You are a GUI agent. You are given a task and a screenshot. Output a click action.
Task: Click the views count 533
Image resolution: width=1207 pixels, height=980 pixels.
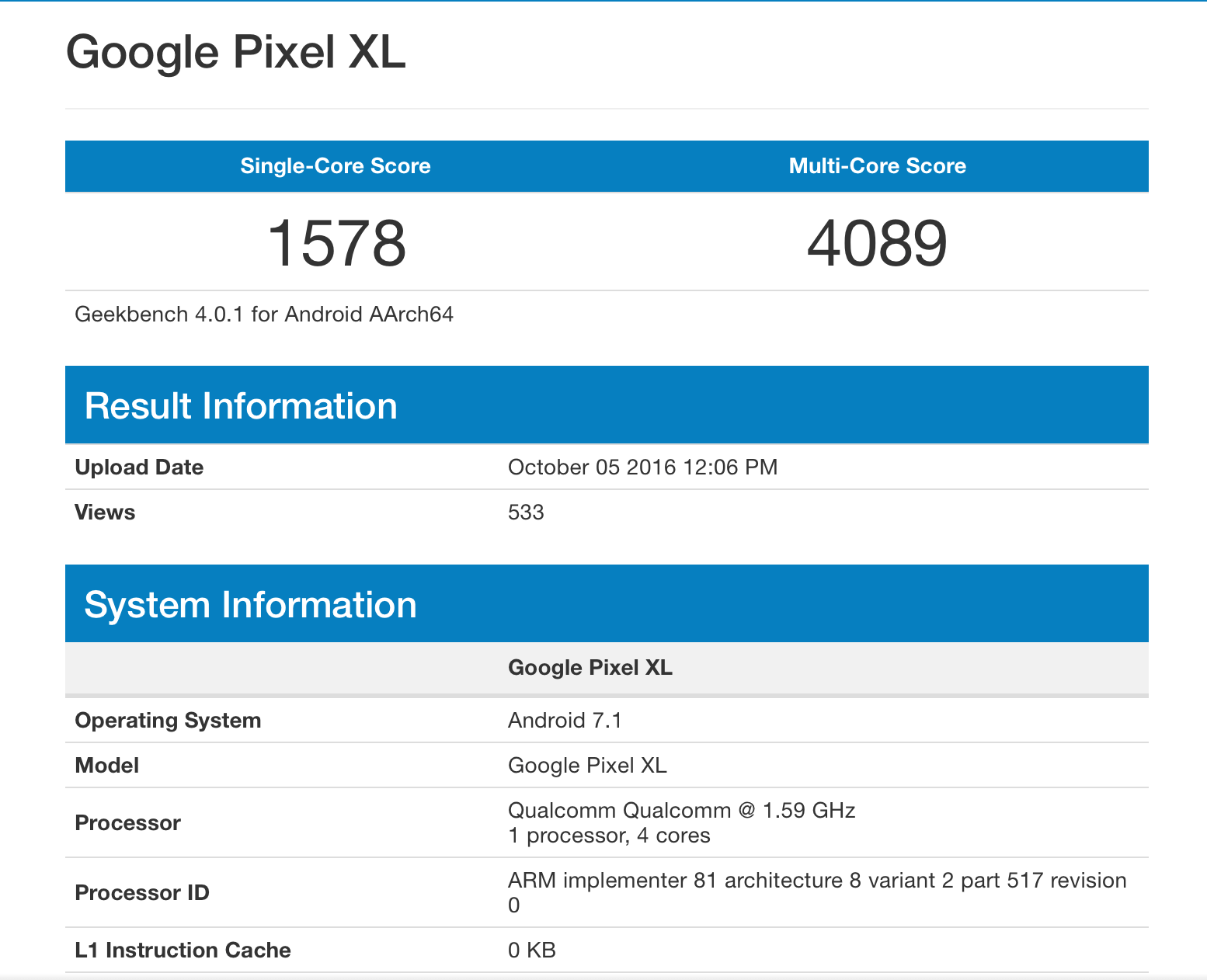tap(526, 513)
